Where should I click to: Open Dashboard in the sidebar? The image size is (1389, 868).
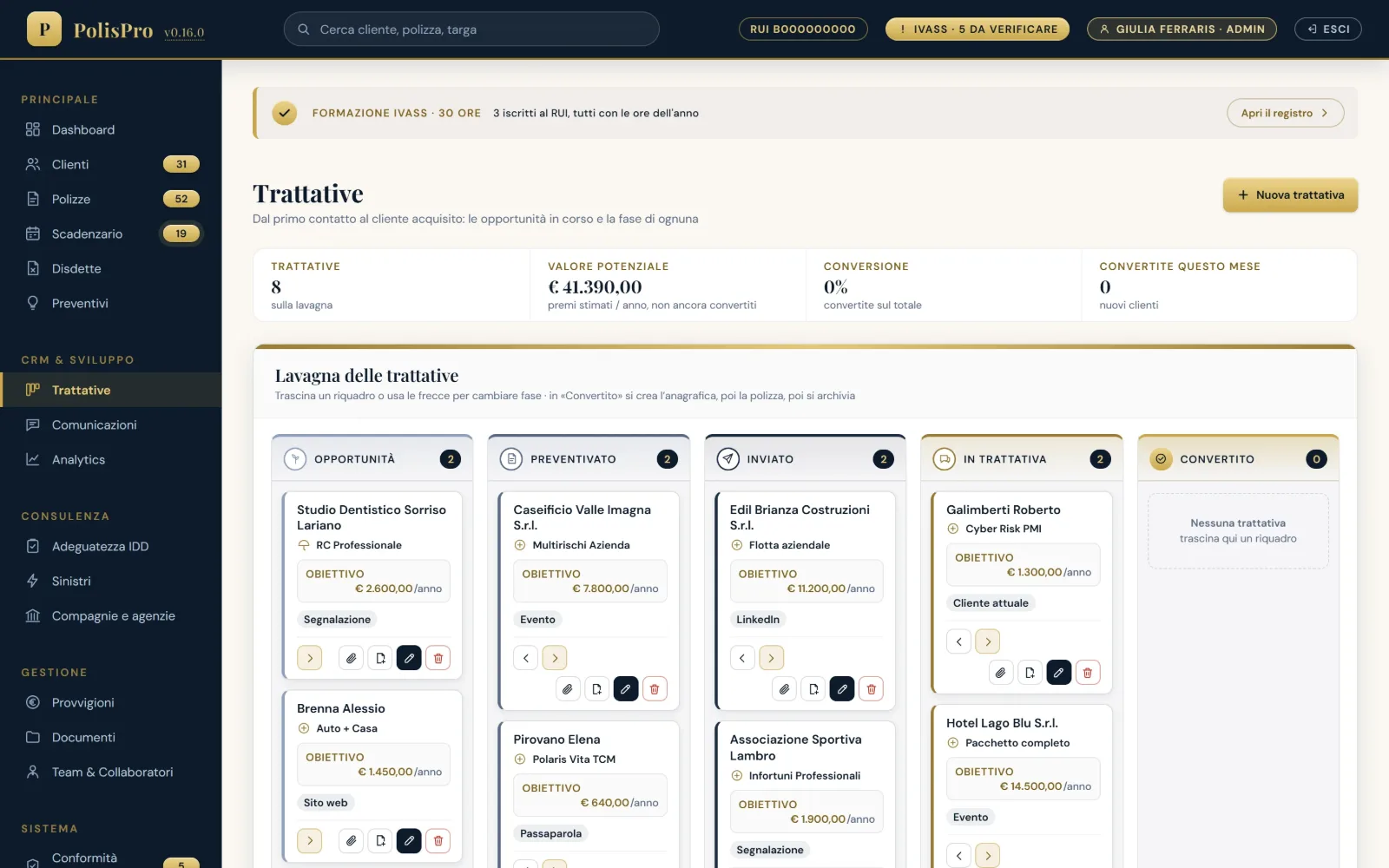(x=110, y=129)
